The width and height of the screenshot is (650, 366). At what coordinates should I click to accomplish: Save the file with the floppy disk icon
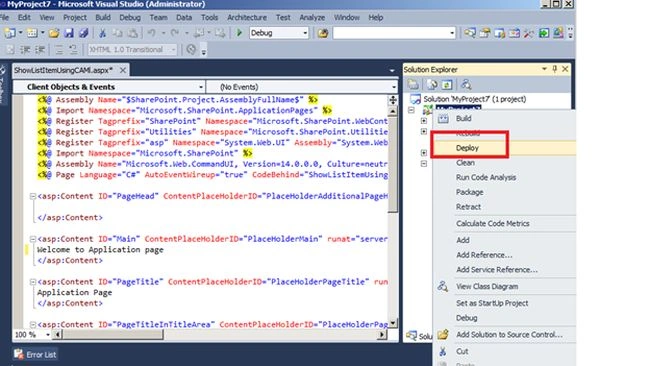69,33
